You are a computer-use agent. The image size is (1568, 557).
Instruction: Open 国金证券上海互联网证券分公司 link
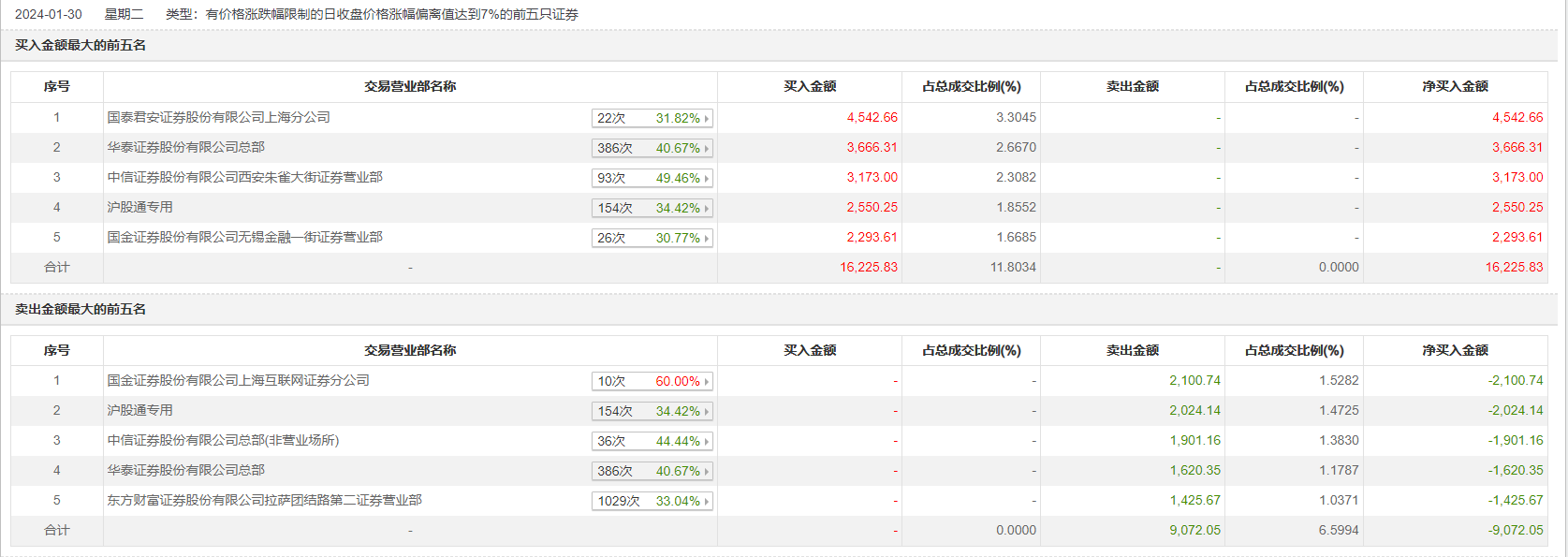tap(238, 380)
